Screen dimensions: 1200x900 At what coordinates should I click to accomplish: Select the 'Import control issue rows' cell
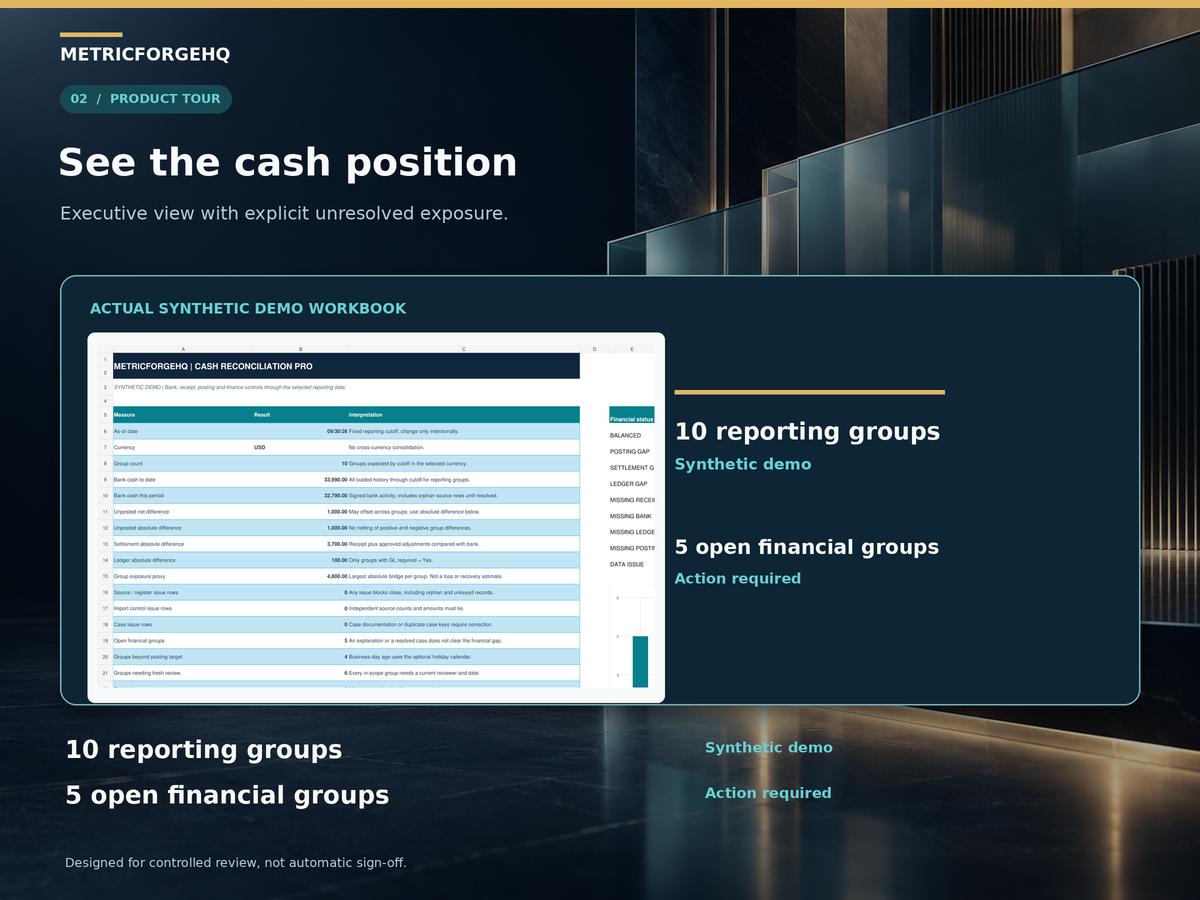pos(182,608)
